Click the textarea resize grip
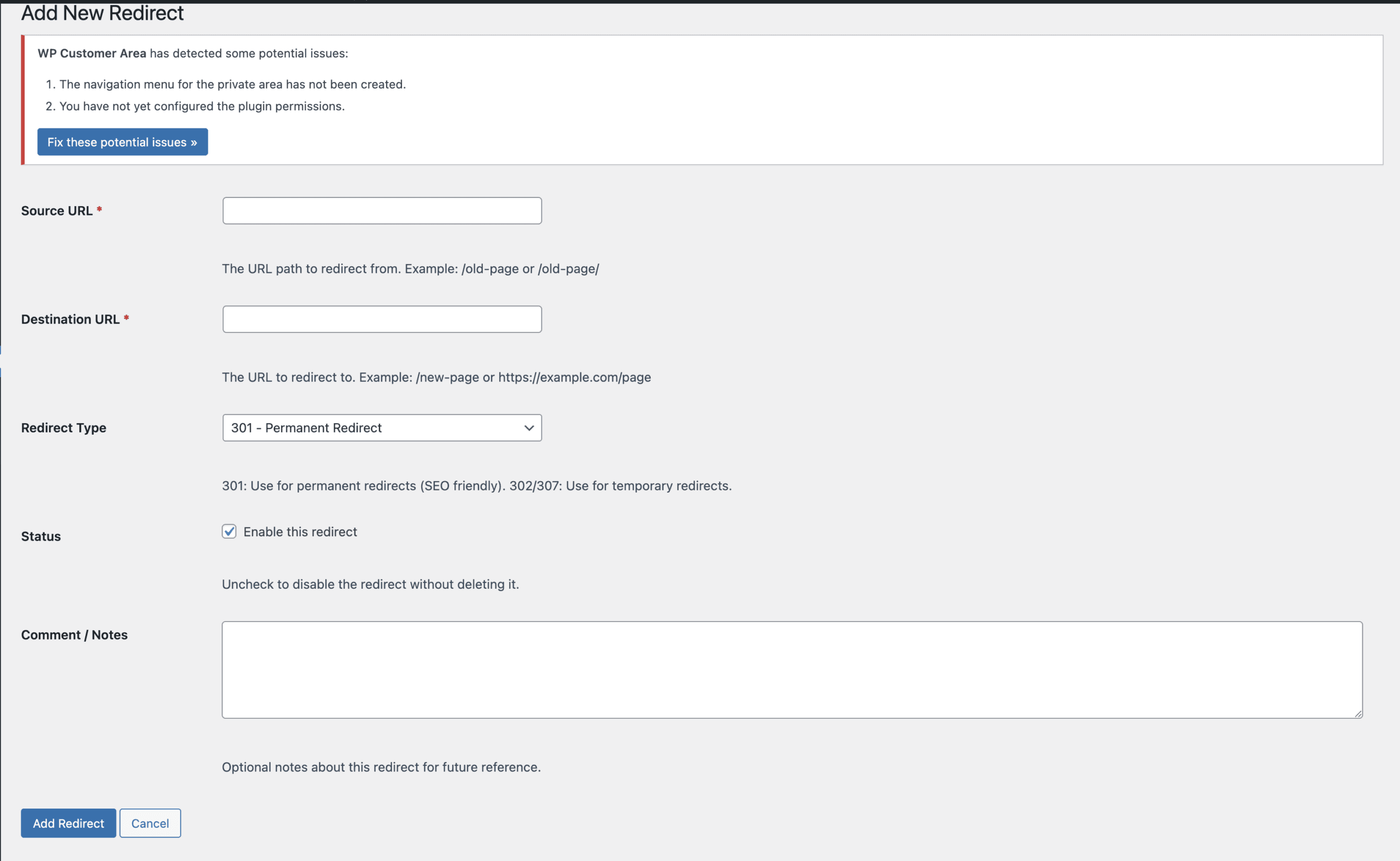Viewport: 1400px width, 861px height. 1357,713
